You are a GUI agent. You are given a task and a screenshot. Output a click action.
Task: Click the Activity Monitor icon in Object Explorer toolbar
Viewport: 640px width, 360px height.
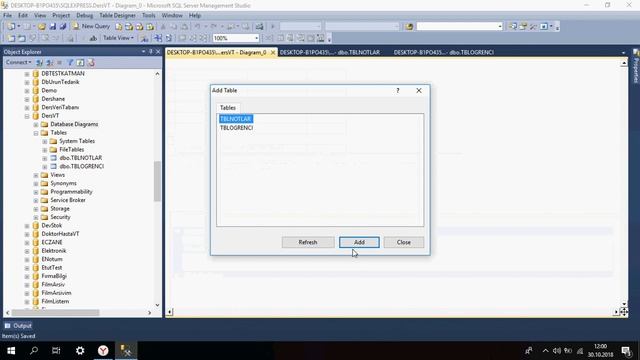click(x=91, y=62)
